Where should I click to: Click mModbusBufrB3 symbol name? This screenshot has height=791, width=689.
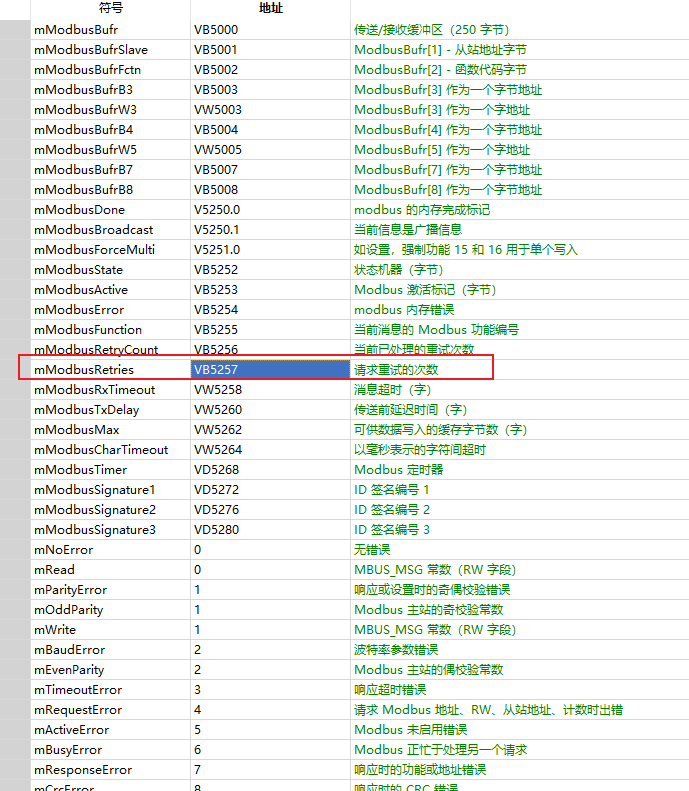click(83, 90)
